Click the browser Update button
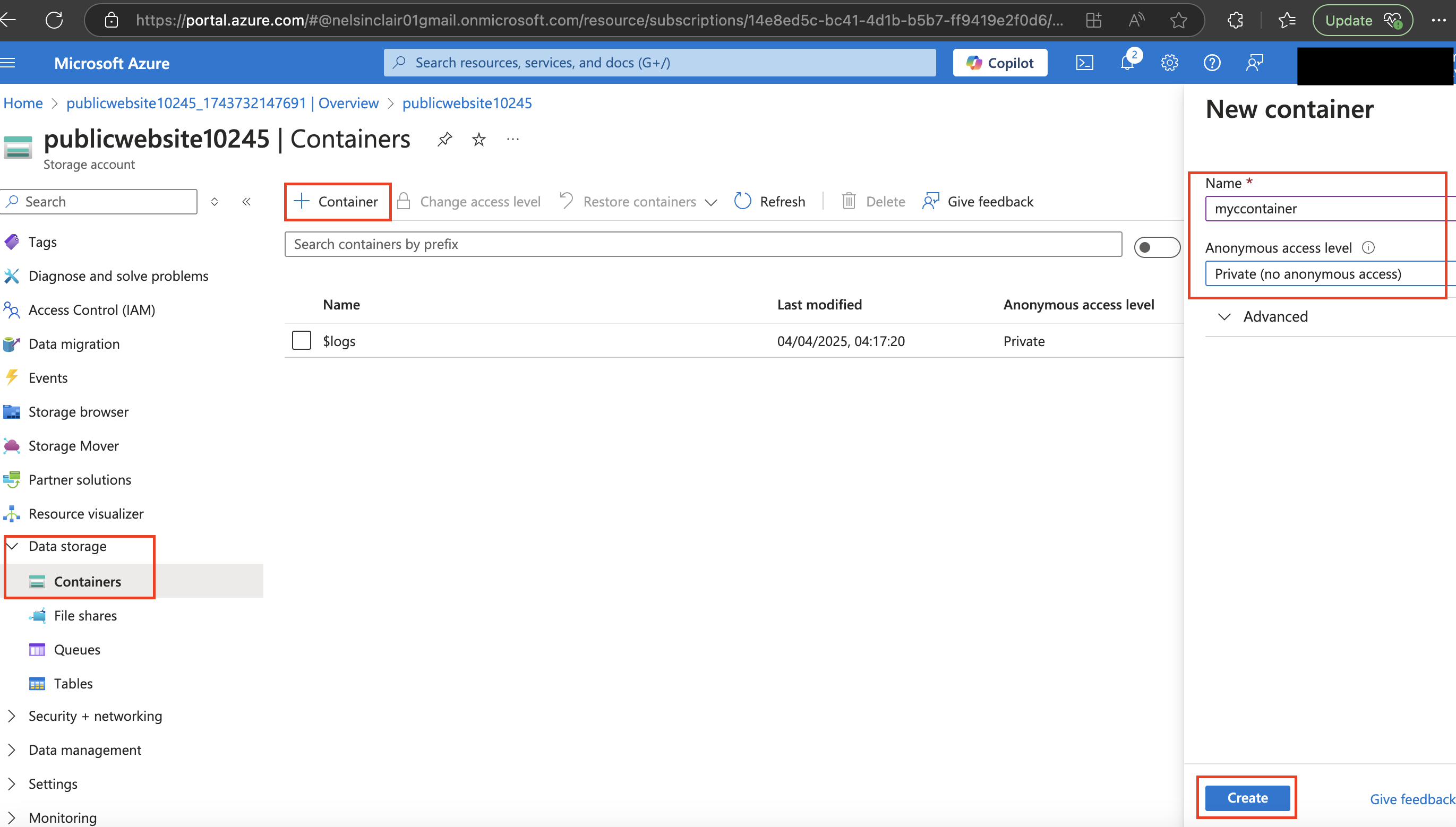 point(1362,21)
